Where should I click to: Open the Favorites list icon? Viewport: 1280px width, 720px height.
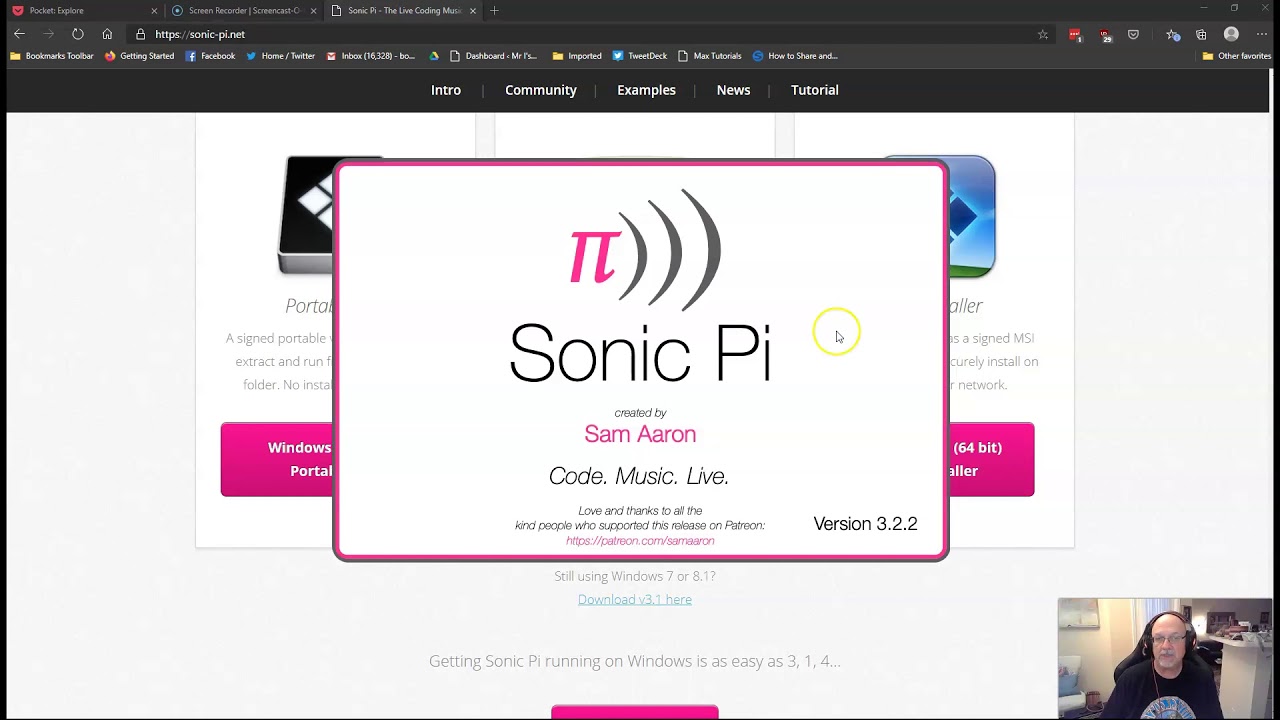click(x=1172, y=34)
